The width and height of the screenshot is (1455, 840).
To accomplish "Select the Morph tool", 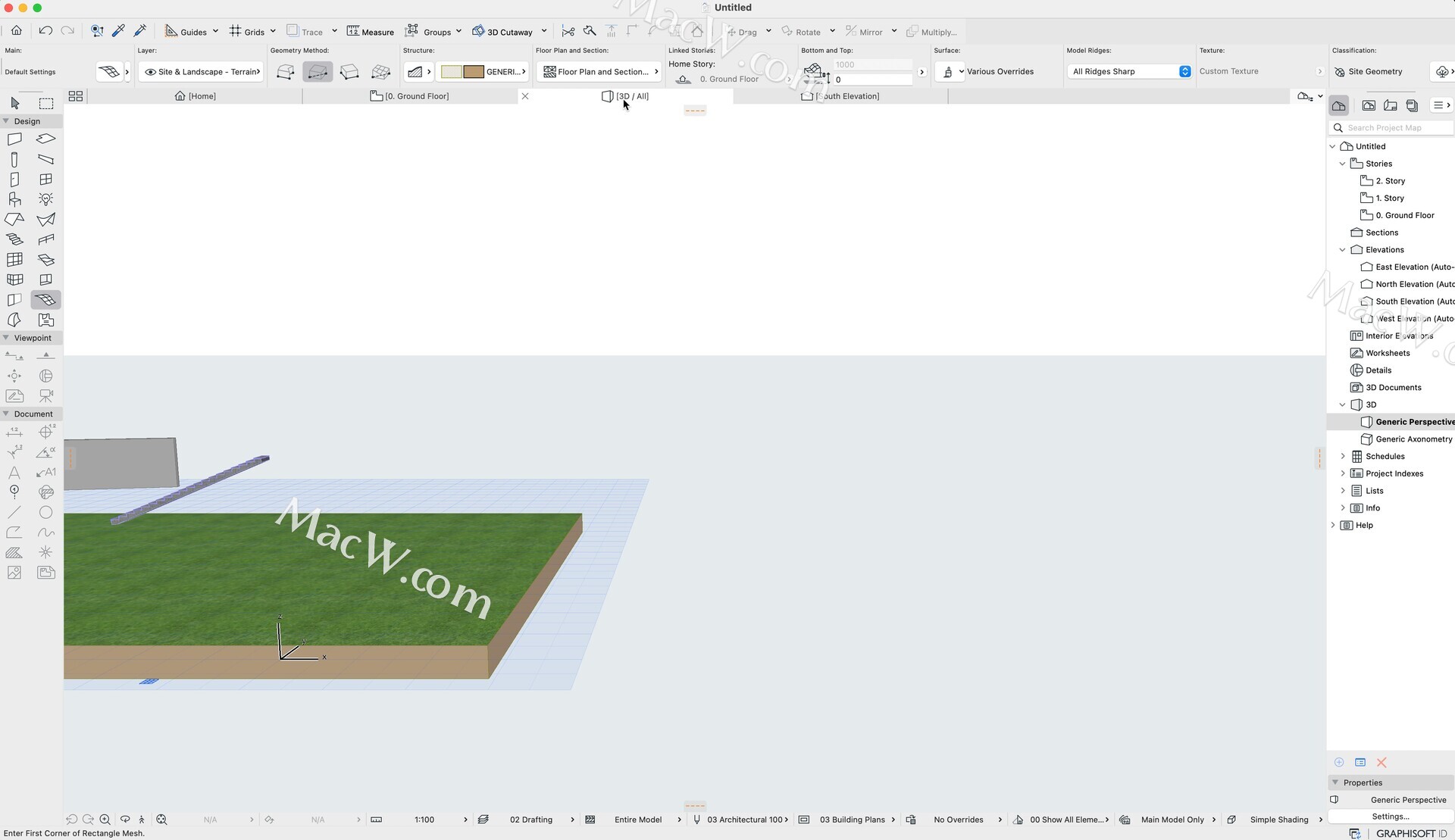I will [x=14, y=320].
